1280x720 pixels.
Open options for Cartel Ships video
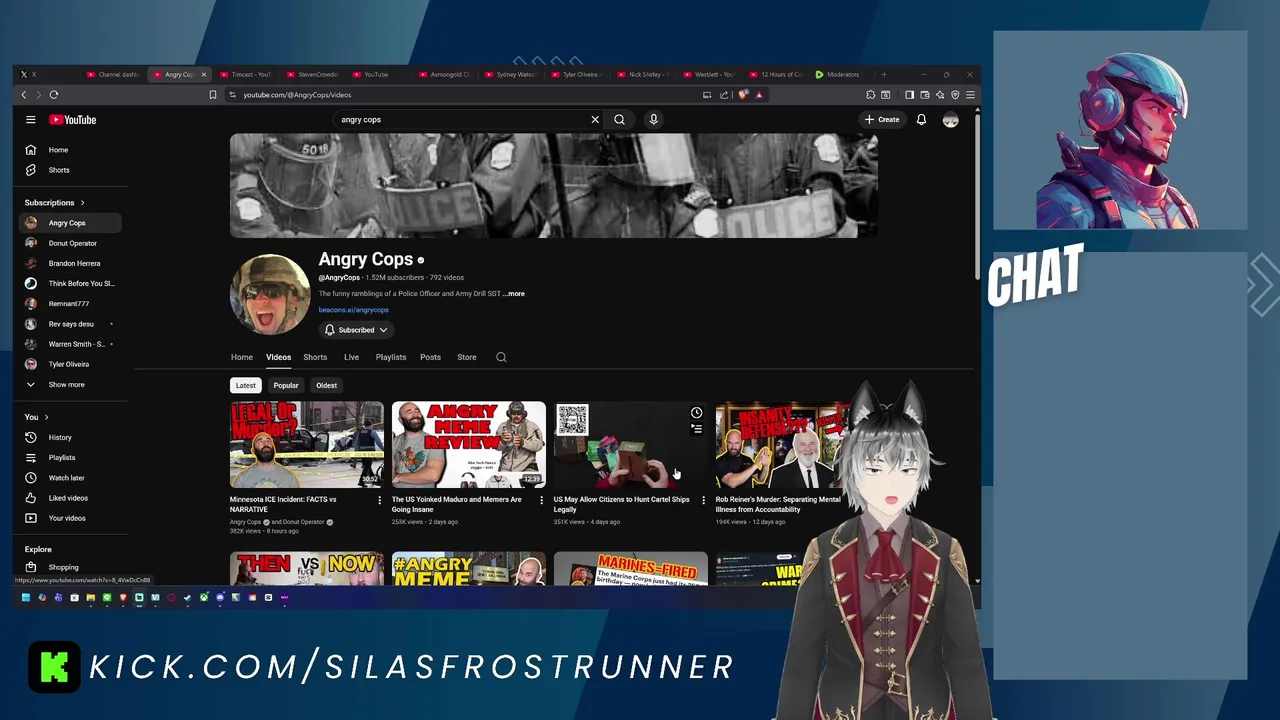[703, 500]
